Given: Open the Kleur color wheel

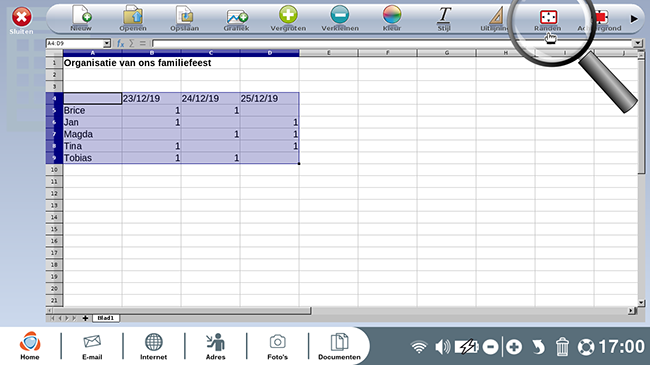Looking at the screenshot, I should coord(392,15).
